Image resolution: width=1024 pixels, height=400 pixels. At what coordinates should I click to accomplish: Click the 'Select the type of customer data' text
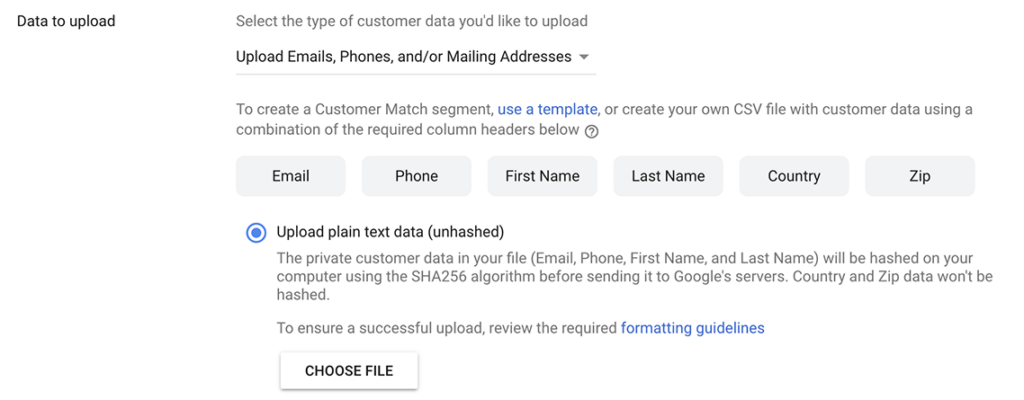pyautogui.click(x=412, y=21)
